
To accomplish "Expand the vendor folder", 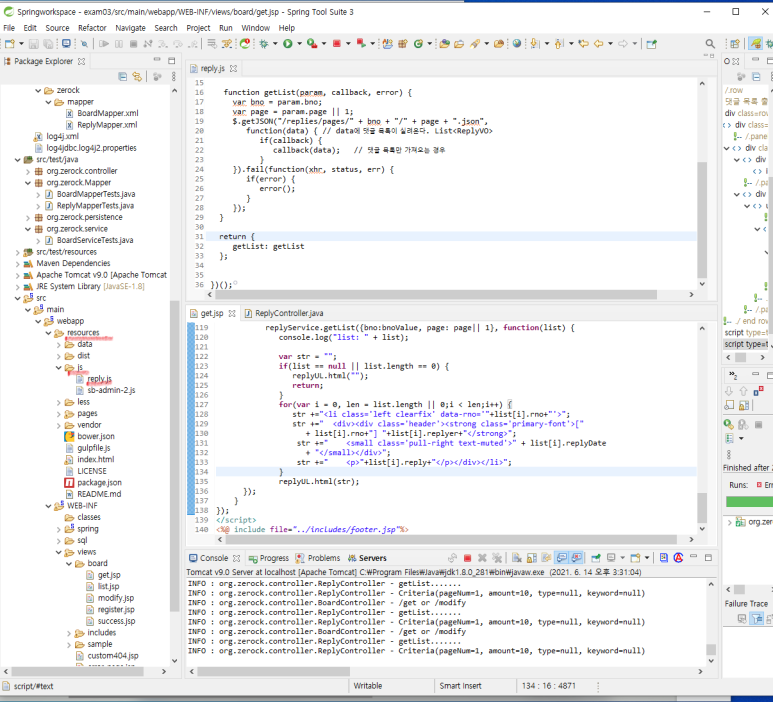I will (x=59, y=425).
